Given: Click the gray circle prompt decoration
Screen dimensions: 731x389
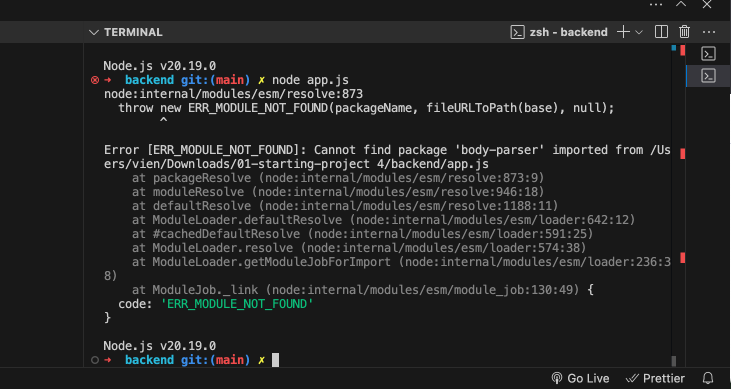Looking at the screenshot, I should pos(95,360).
